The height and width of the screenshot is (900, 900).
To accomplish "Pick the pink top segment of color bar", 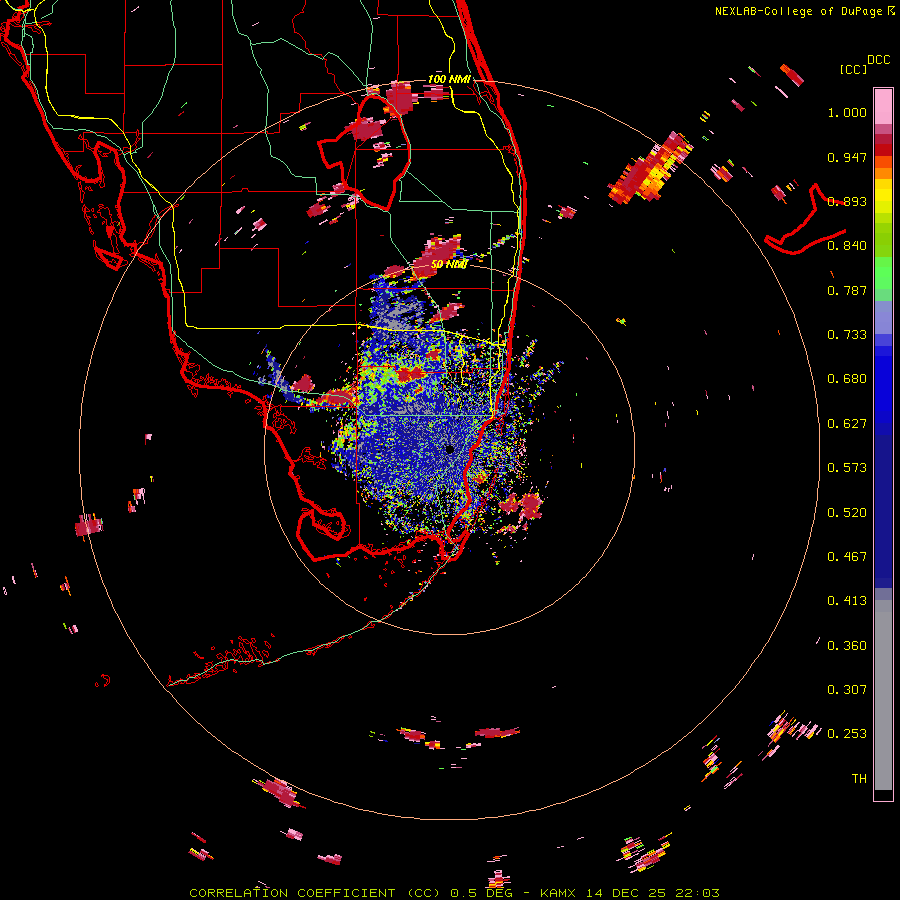I will click(883, 107).
